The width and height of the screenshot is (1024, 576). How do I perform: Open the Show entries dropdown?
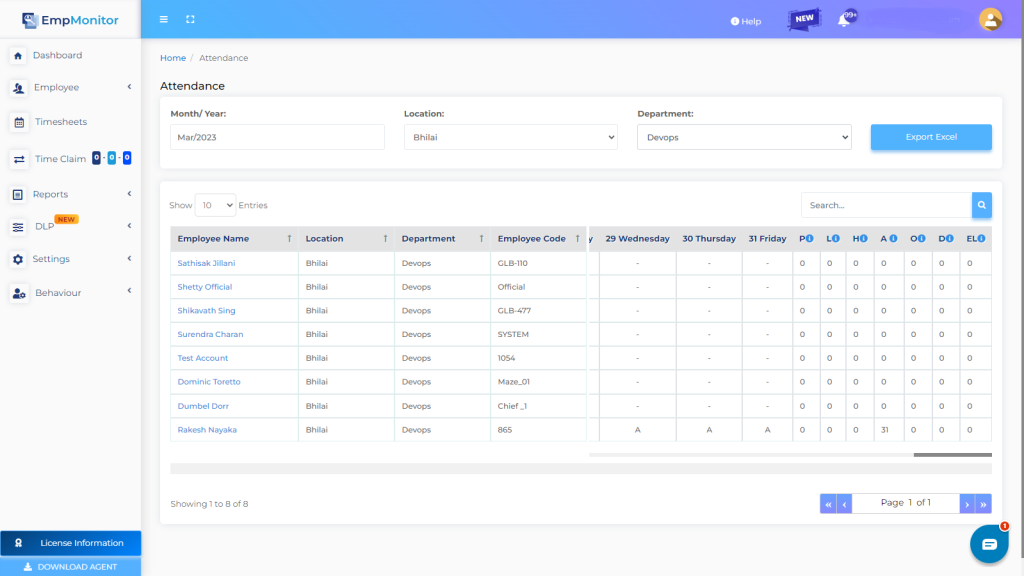pos(215,205)
